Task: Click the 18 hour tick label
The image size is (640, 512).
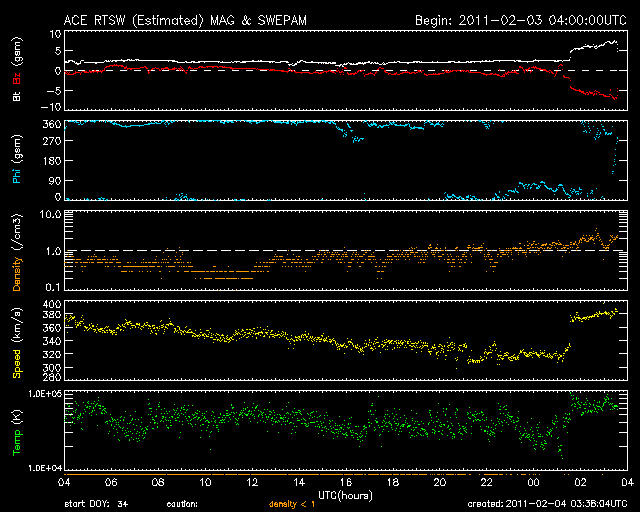Action: click(393, 482)
